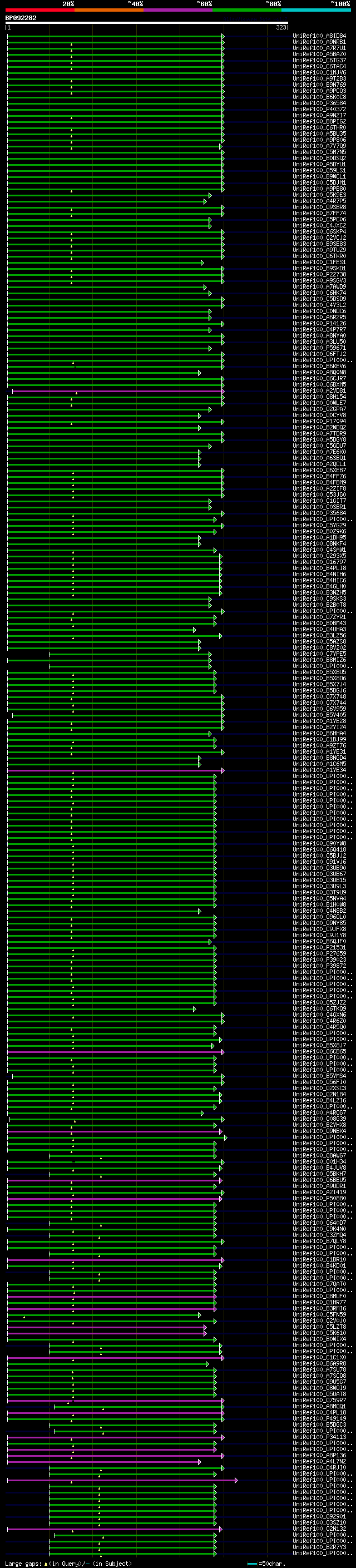Select the UniRef100_P21531 label
This screenshot has width=356, height=1568.
pyautogui.click(x=319, y=948)
